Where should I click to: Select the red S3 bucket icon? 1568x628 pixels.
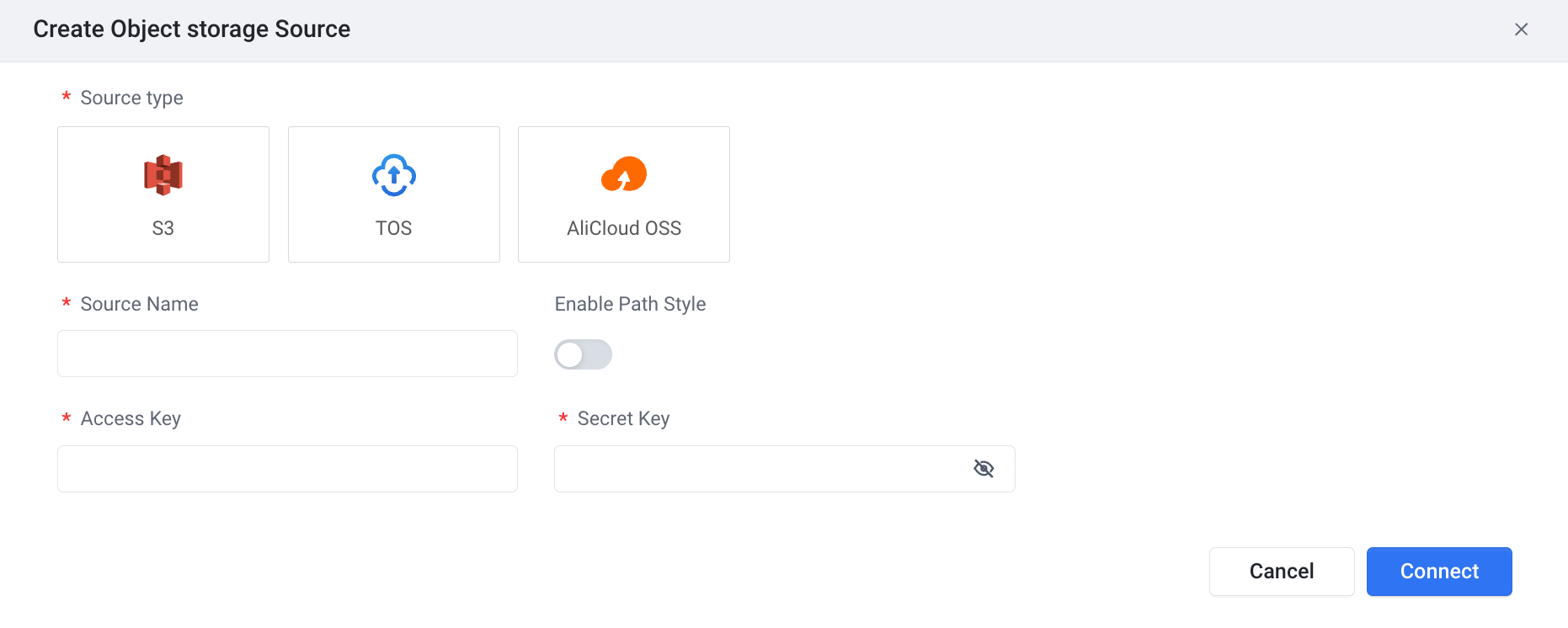pyautogui.click(x=163, y=175)
